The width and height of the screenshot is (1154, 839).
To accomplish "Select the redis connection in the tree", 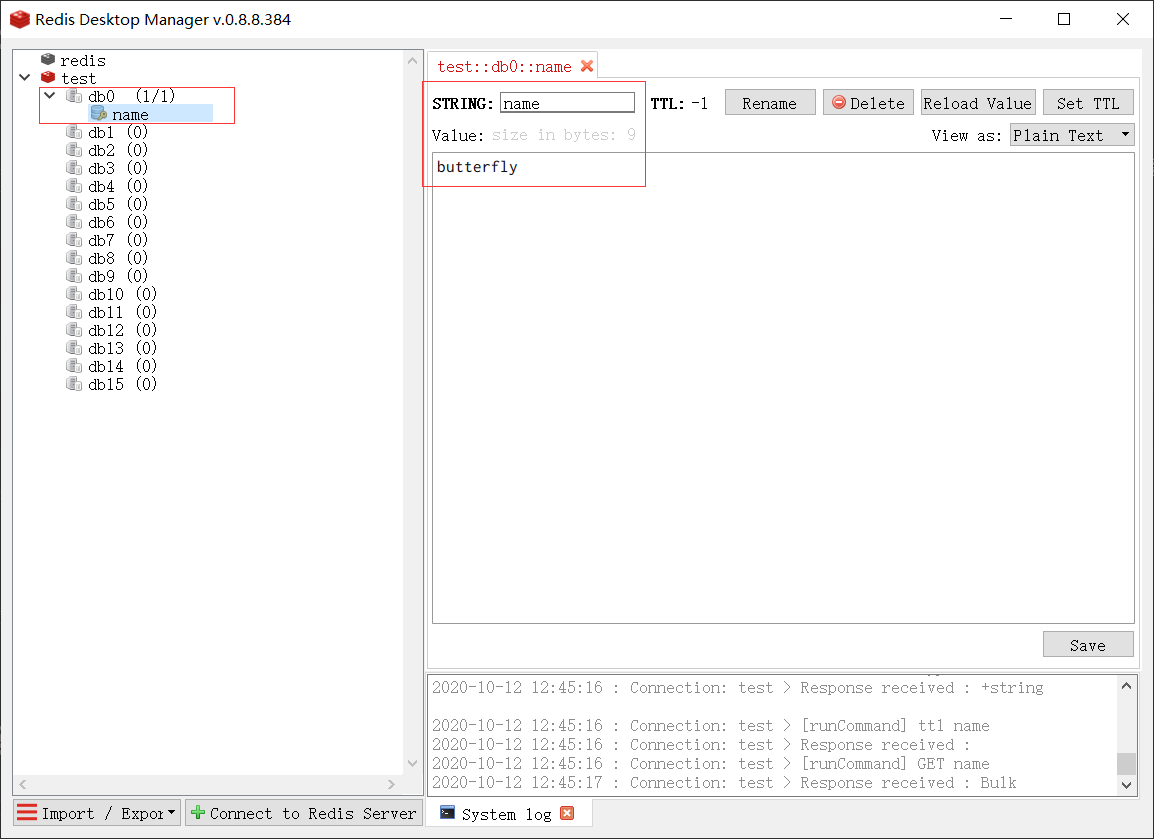I will tap(82, 60).
